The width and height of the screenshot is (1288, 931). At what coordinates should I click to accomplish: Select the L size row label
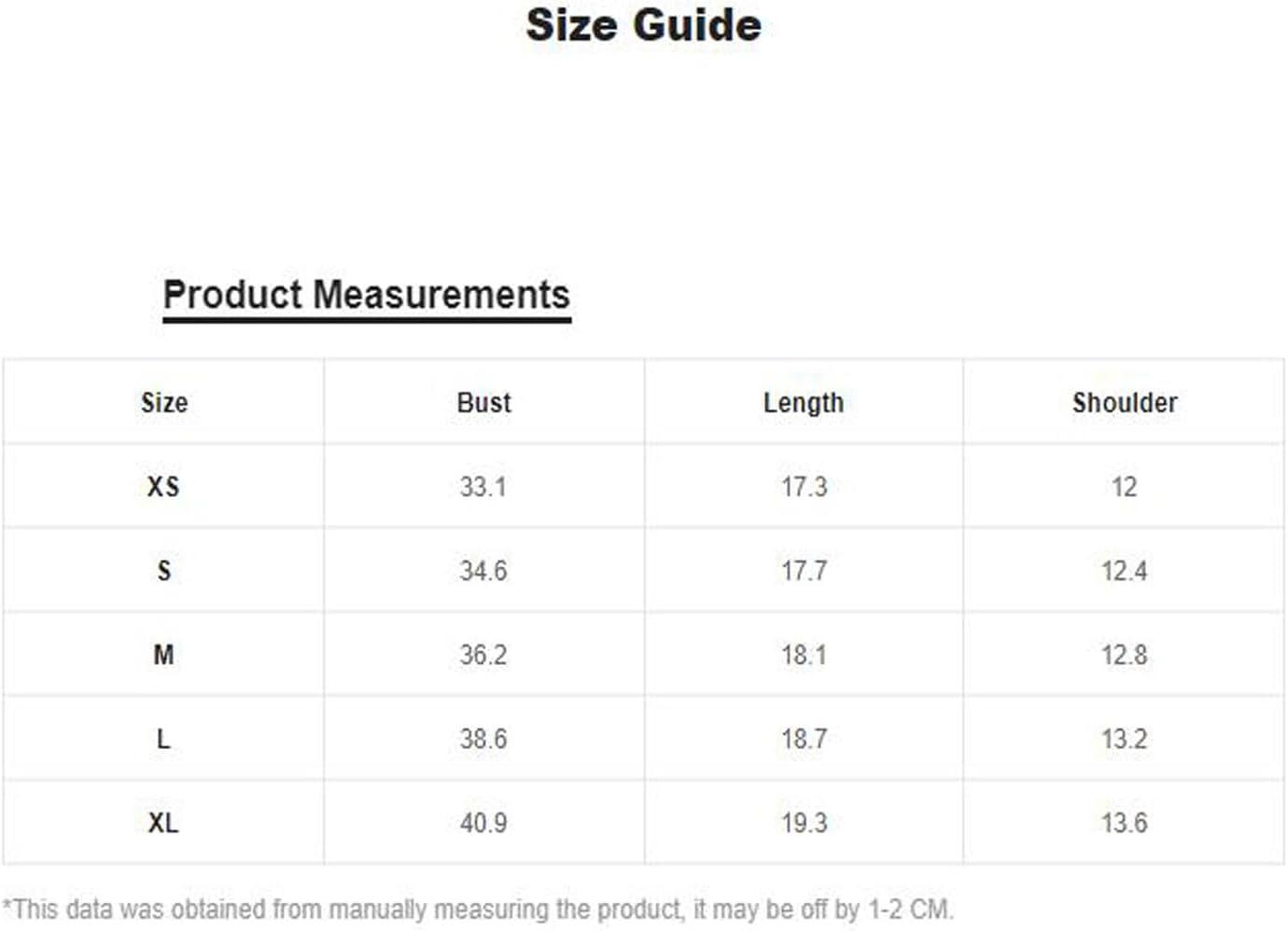pyautogui.click(x=163, y=739)
